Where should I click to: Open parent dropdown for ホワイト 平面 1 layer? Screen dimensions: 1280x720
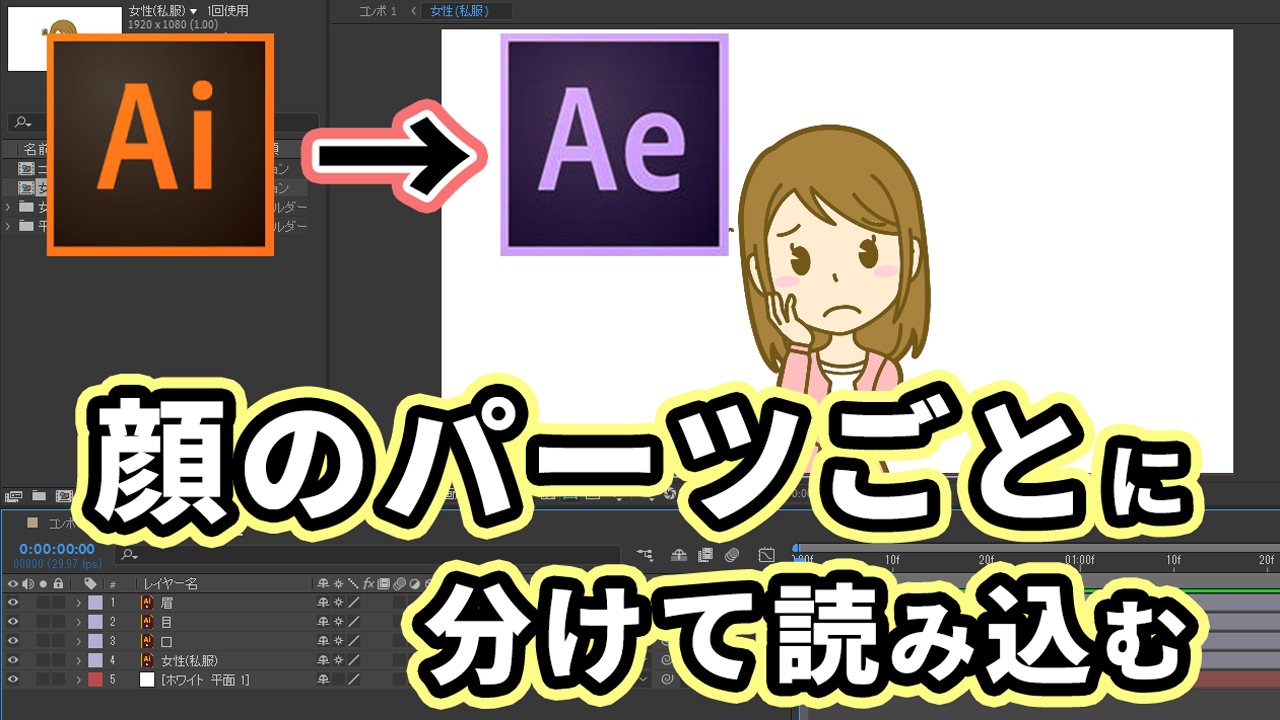click(x=643, y=679)
